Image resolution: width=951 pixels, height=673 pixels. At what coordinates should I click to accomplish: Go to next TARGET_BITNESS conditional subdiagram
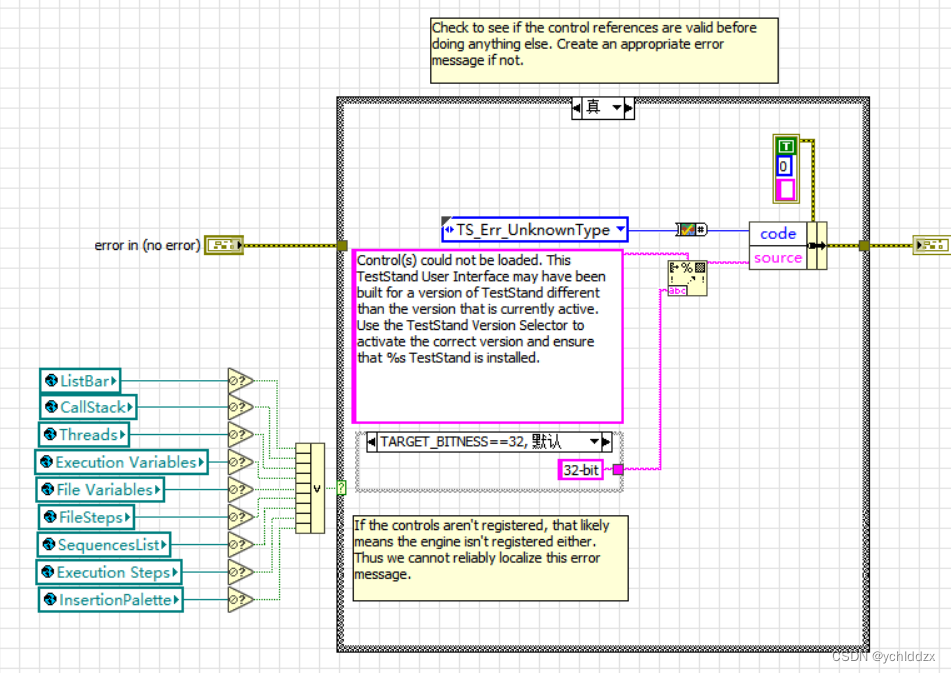click(606, 441)
